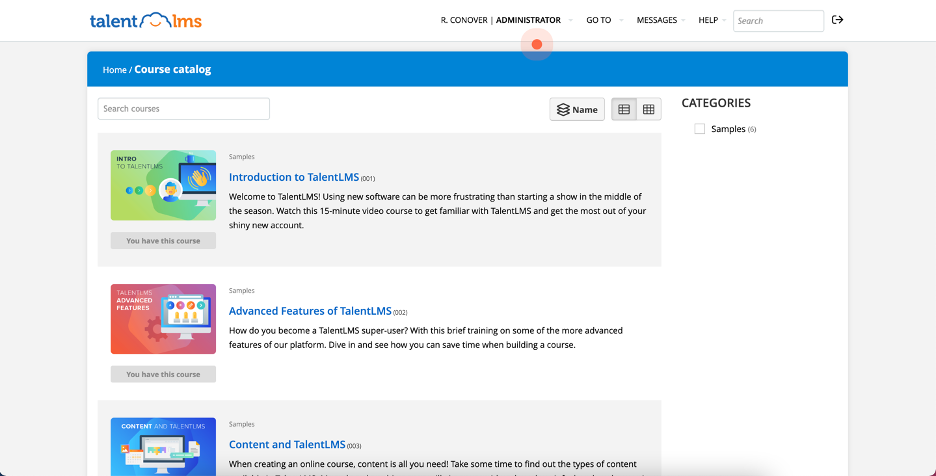The height and width of the screenshot is (476, 936).
Task: Open Advanced Features course thumbnail
Action: (x=163, y=319)
